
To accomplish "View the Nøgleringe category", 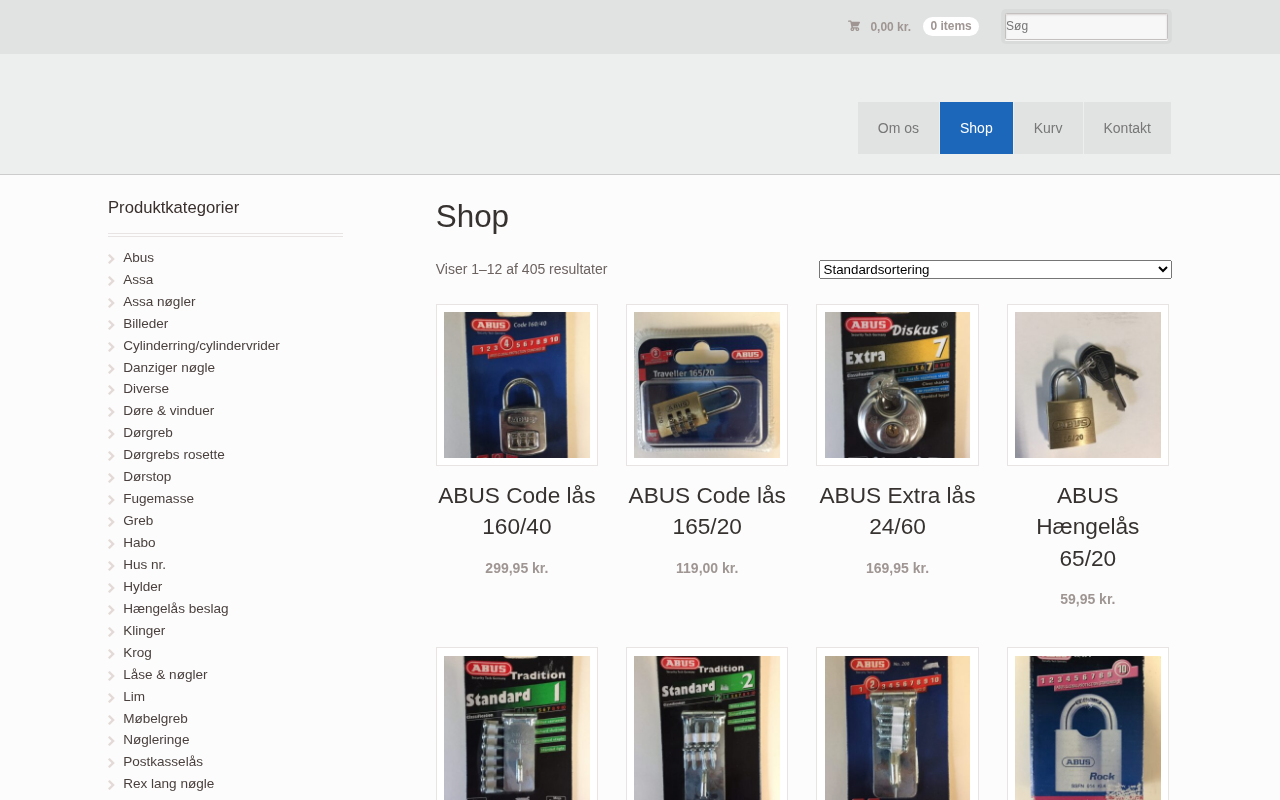I will tap(156, 740).
